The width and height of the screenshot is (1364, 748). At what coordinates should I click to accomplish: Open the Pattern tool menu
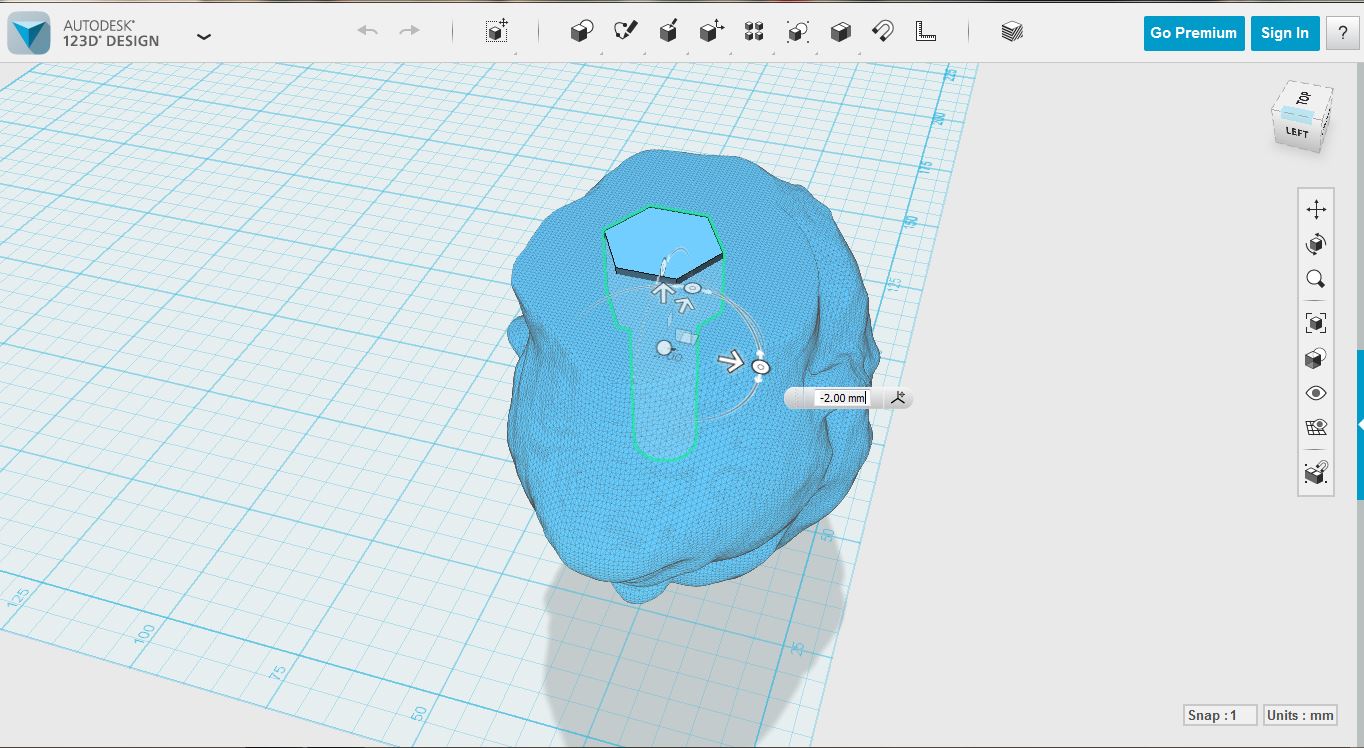click(754, 32)
